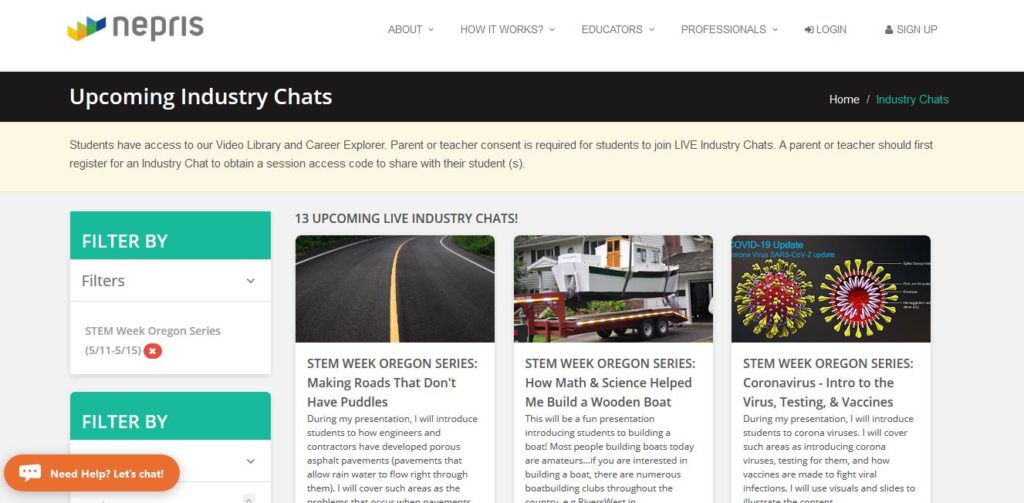Expand the second Filter By panel chevron
Image resolution: width=1024 pixels, height=503 pixels.
(251, 461)
